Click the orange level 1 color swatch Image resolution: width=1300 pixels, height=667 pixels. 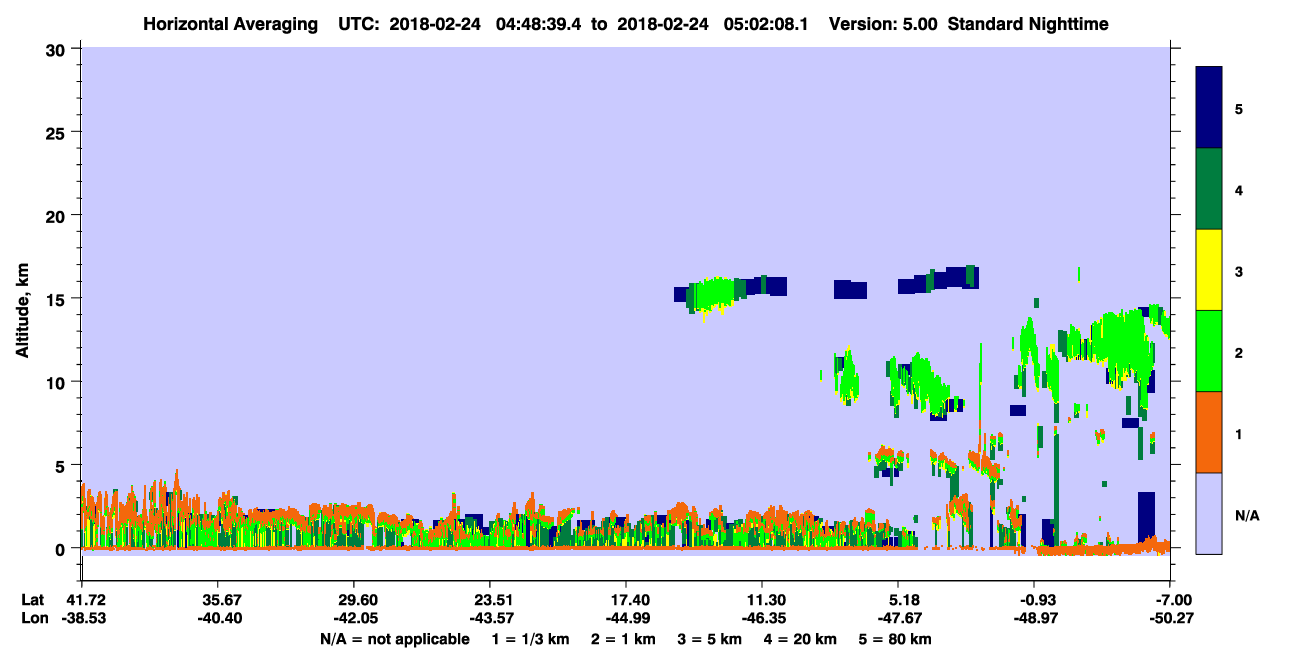1209,432
